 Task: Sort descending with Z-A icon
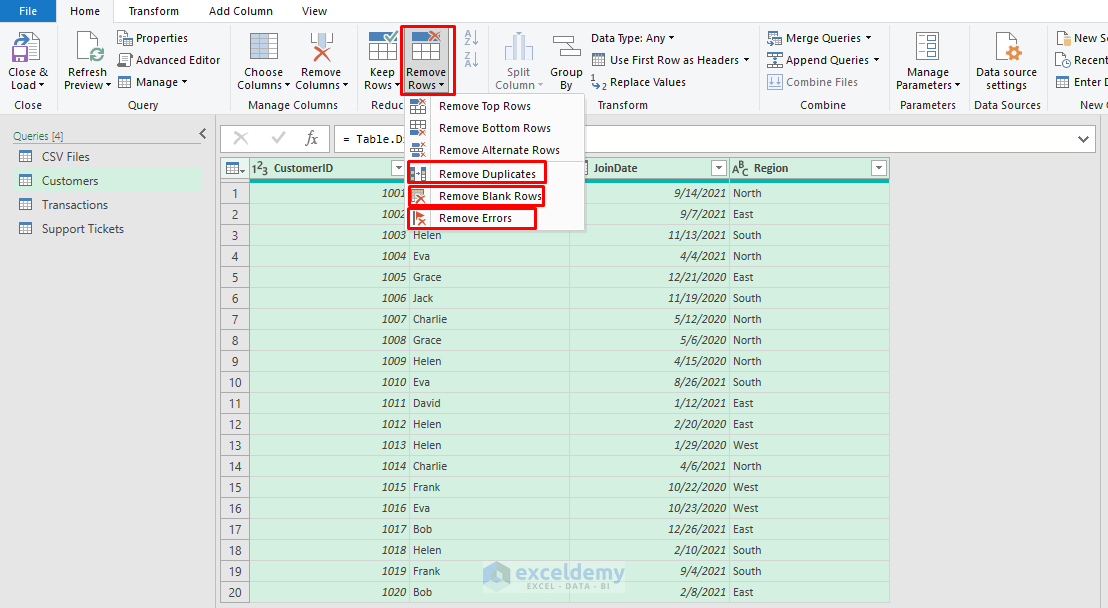pos(471,59)
